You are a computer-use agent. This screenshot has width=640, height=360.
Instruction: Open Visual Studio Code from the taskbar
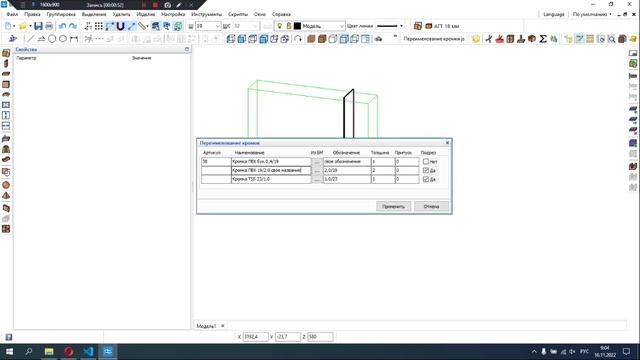click(88, 351)
